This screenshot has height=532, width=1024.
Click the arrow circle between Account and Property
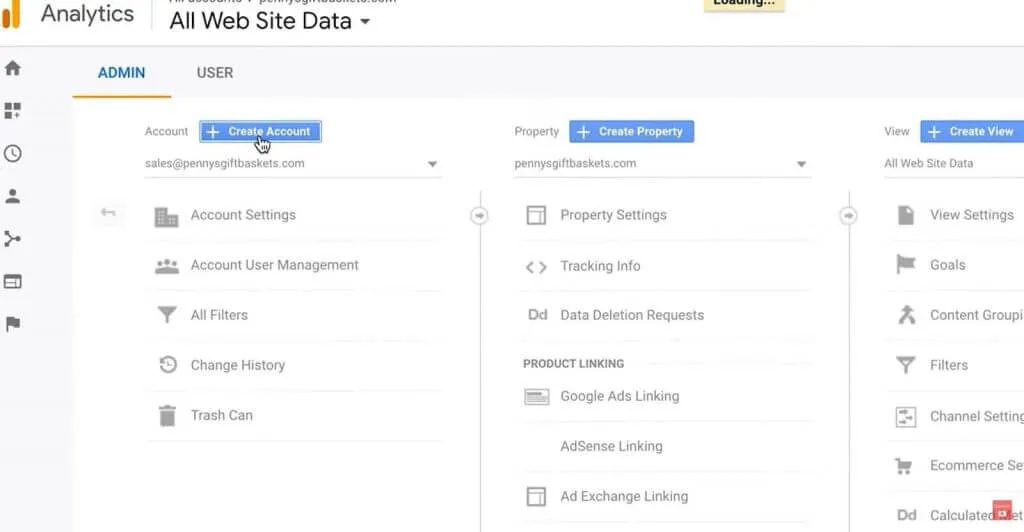coord(479,215)
